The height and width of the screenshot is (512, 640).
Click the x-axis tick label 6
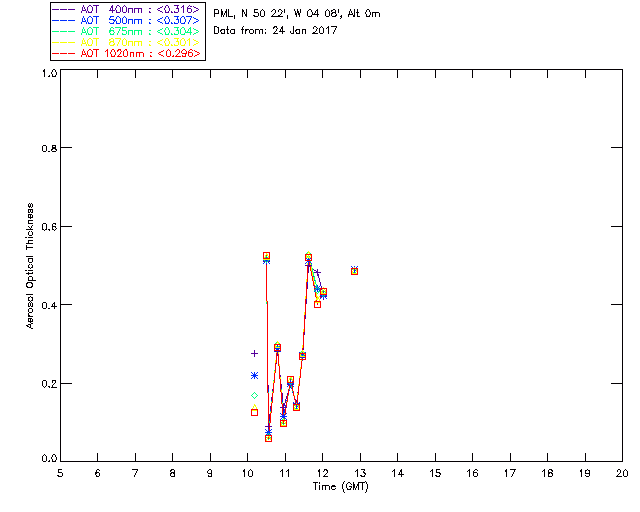click(98, 473)
